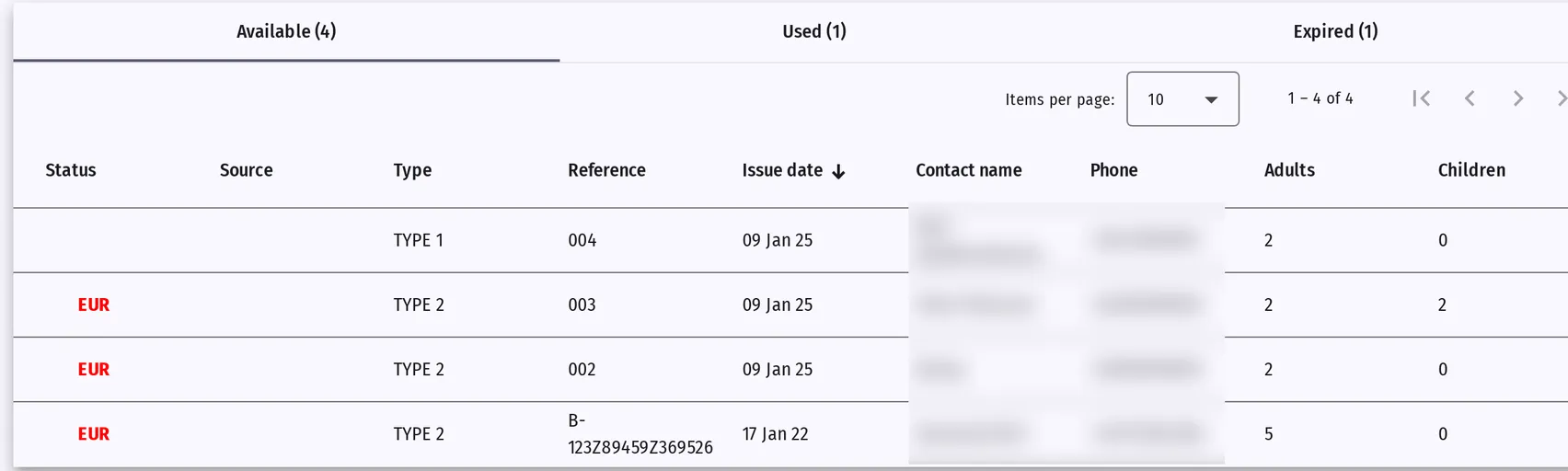
Task: Open the Items per page dropdown
Action: click(x=1182, y=98)
